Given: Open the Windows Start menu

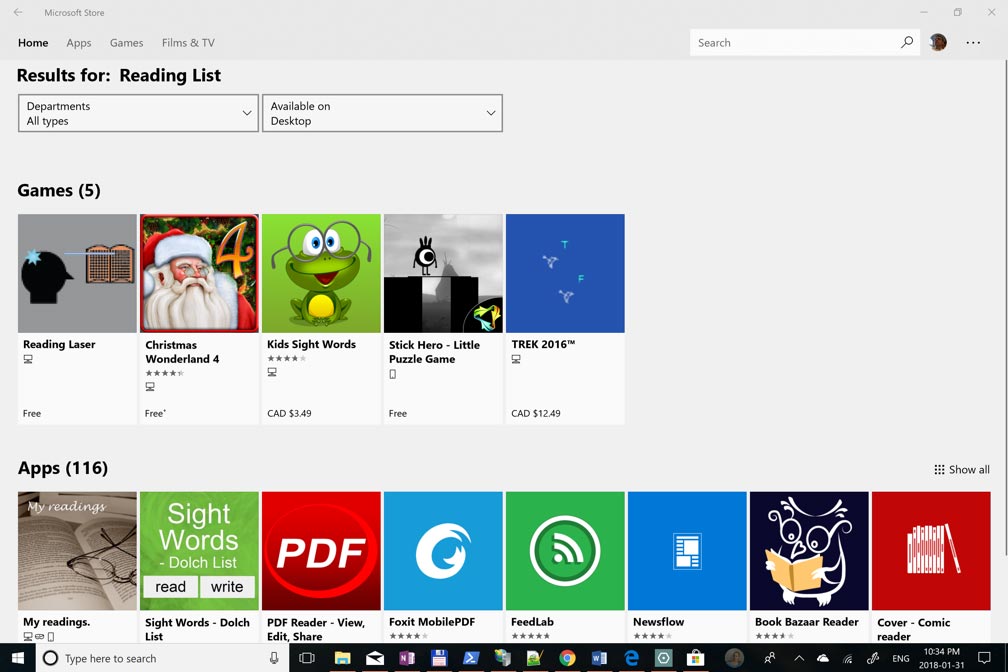Looking at the screenshot, I should coord(18,658).
